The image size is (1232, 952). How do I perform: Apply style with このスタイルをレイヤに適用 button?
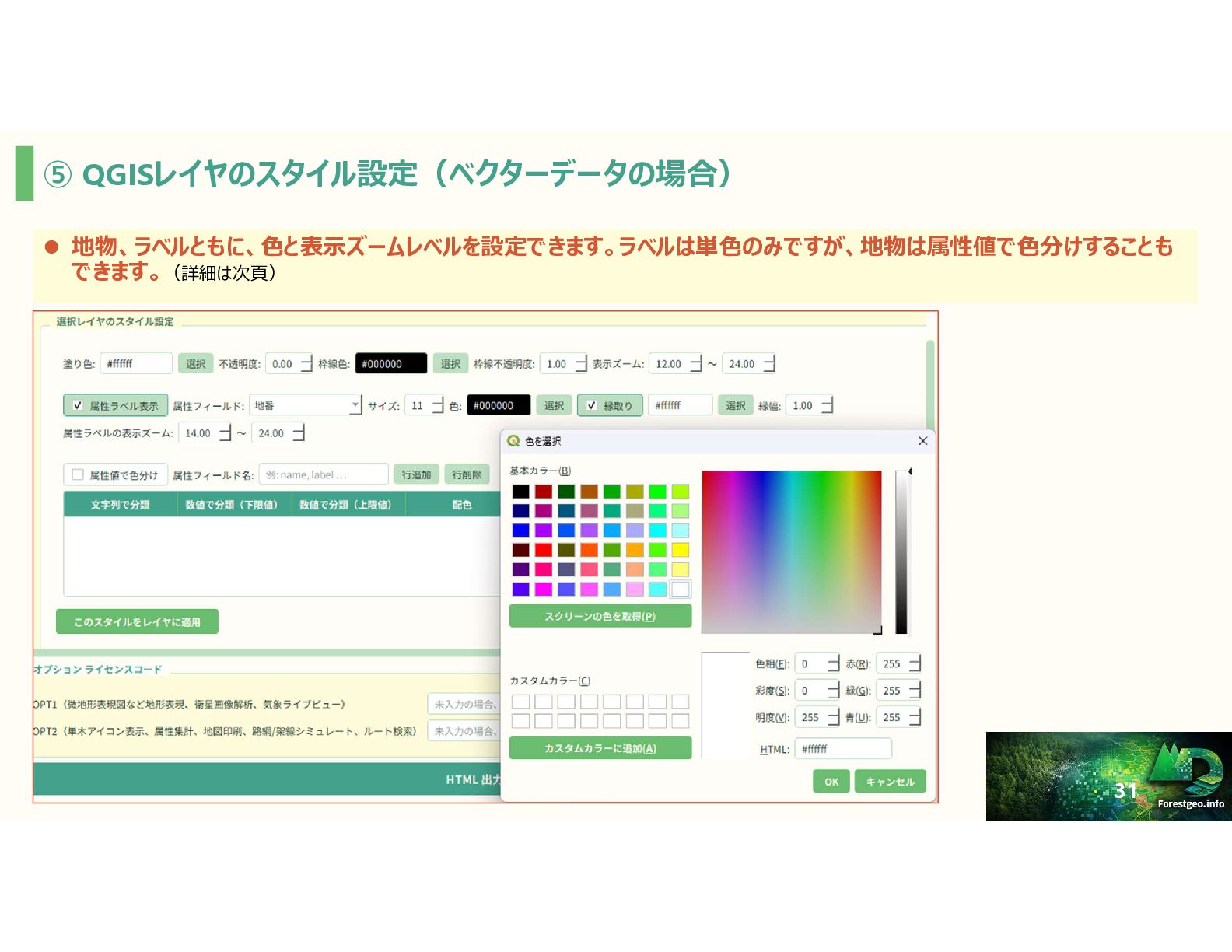click(x=137, y=621)
